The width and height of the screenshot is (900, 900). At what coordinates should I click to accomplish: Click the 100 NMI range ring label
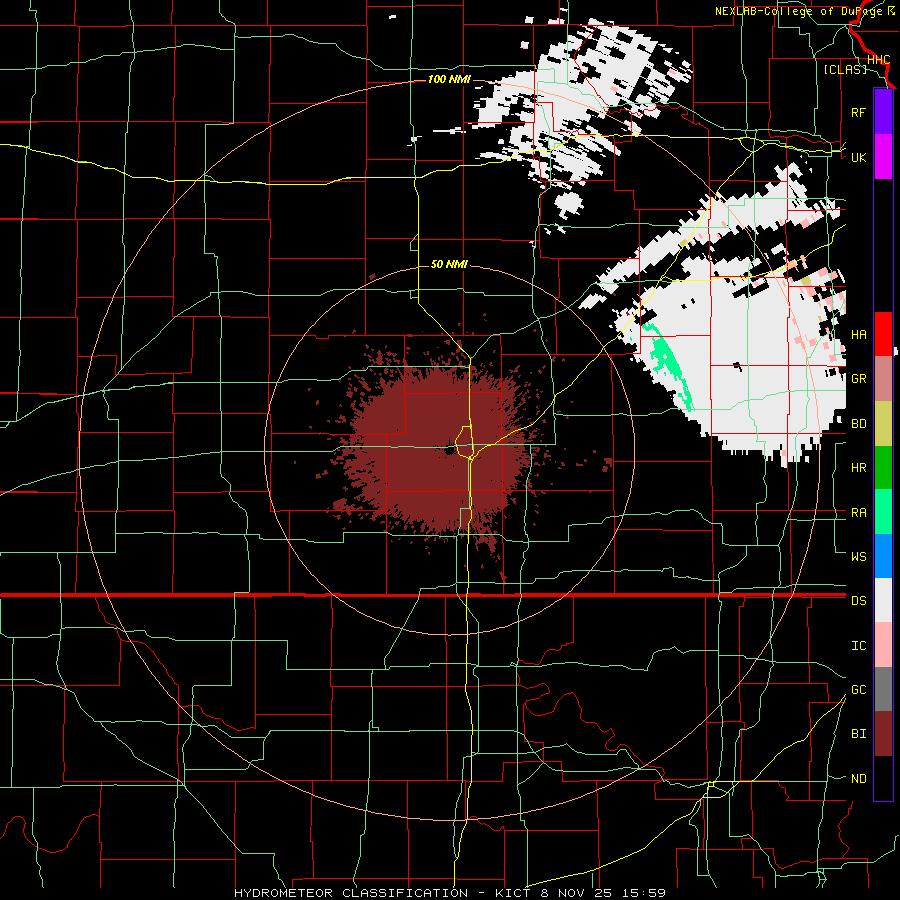point(449,79)
